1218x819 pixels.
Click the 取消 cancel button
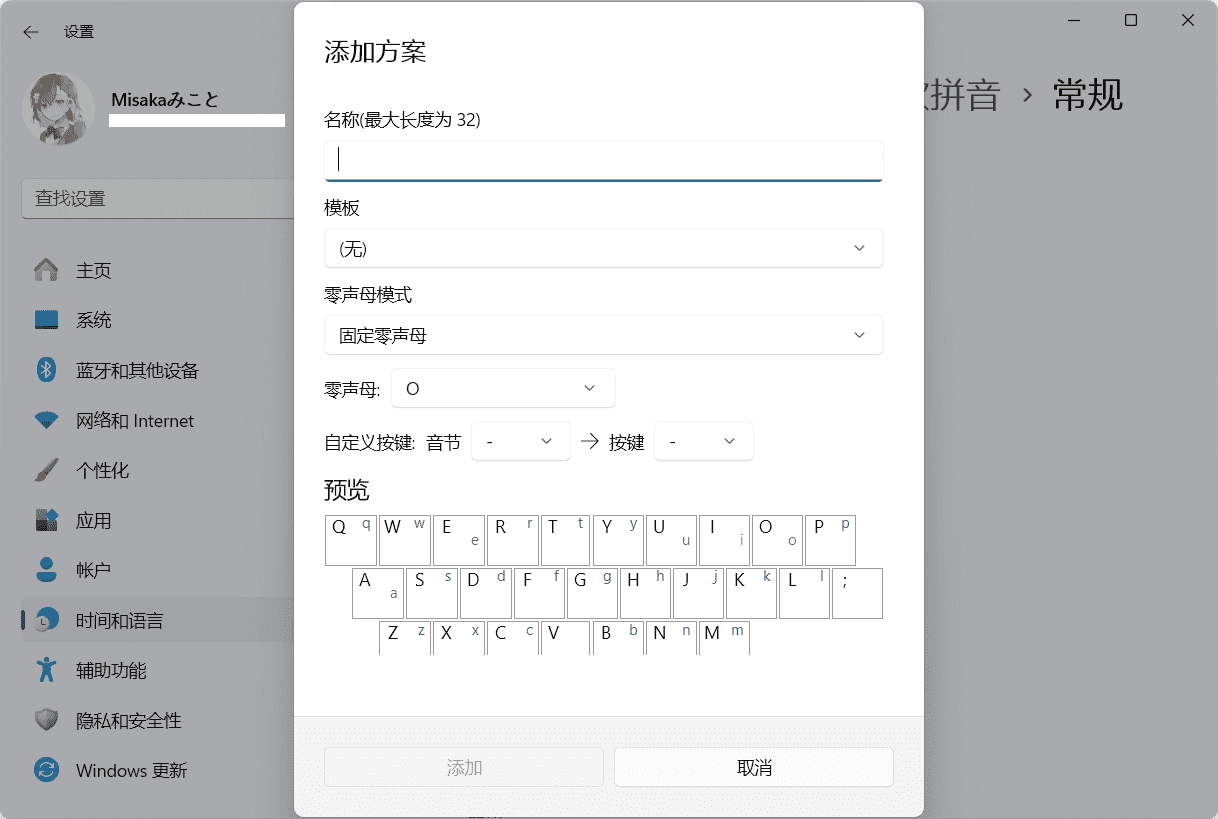753,766
